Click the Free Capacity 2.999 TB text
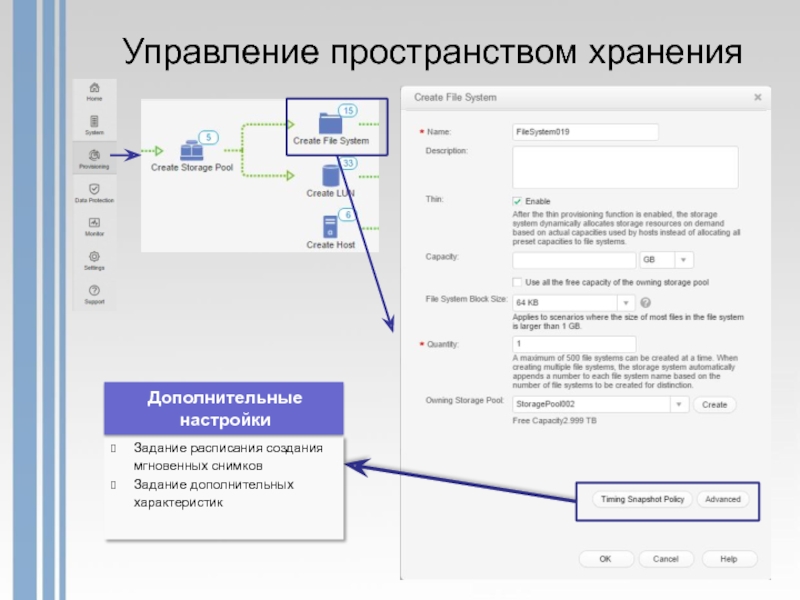This screenshot has height=600, width=800. click(x=555, y=420)
